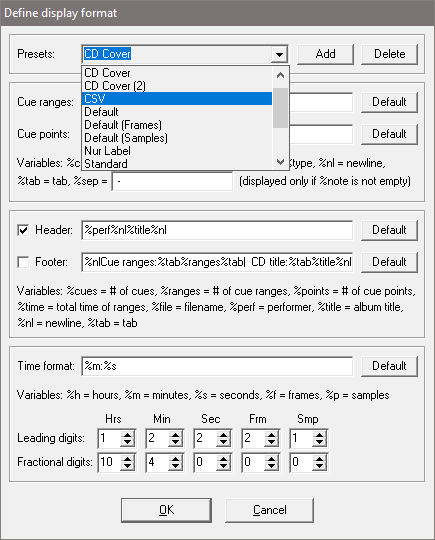Pick the Nur Label preset
Image resolution: width=435 pixels, height=540 pixels.
tap(177, 151)
